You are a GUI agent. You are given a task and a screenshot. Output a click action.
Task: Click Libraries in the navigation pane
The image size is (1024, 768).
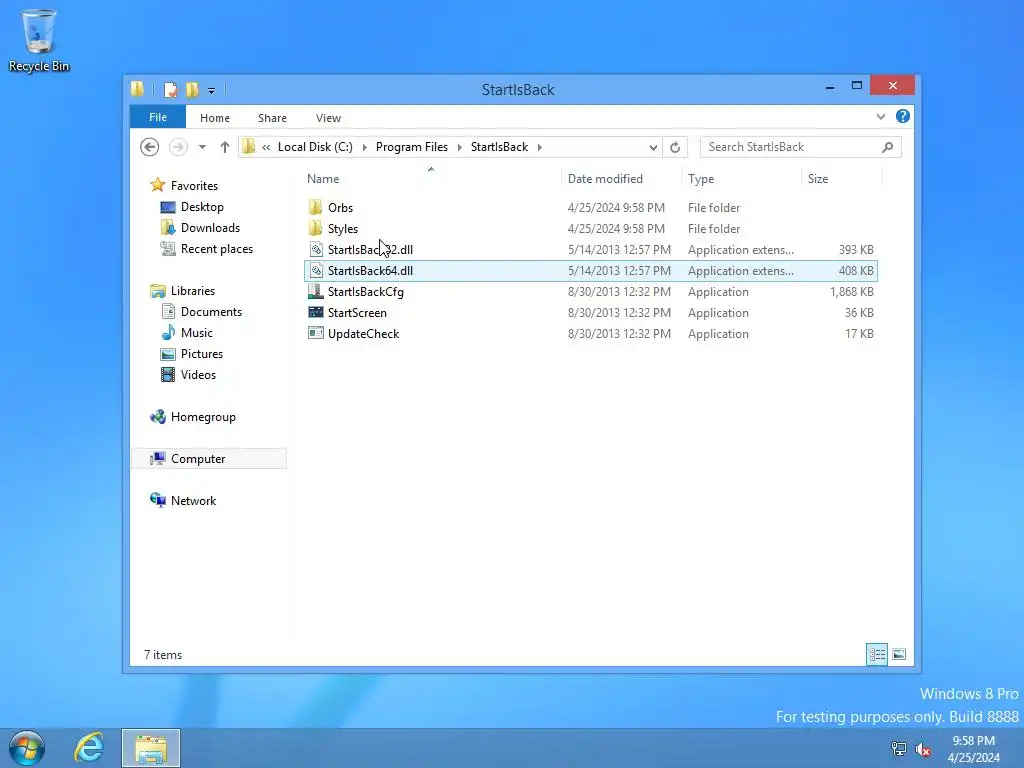193,291
